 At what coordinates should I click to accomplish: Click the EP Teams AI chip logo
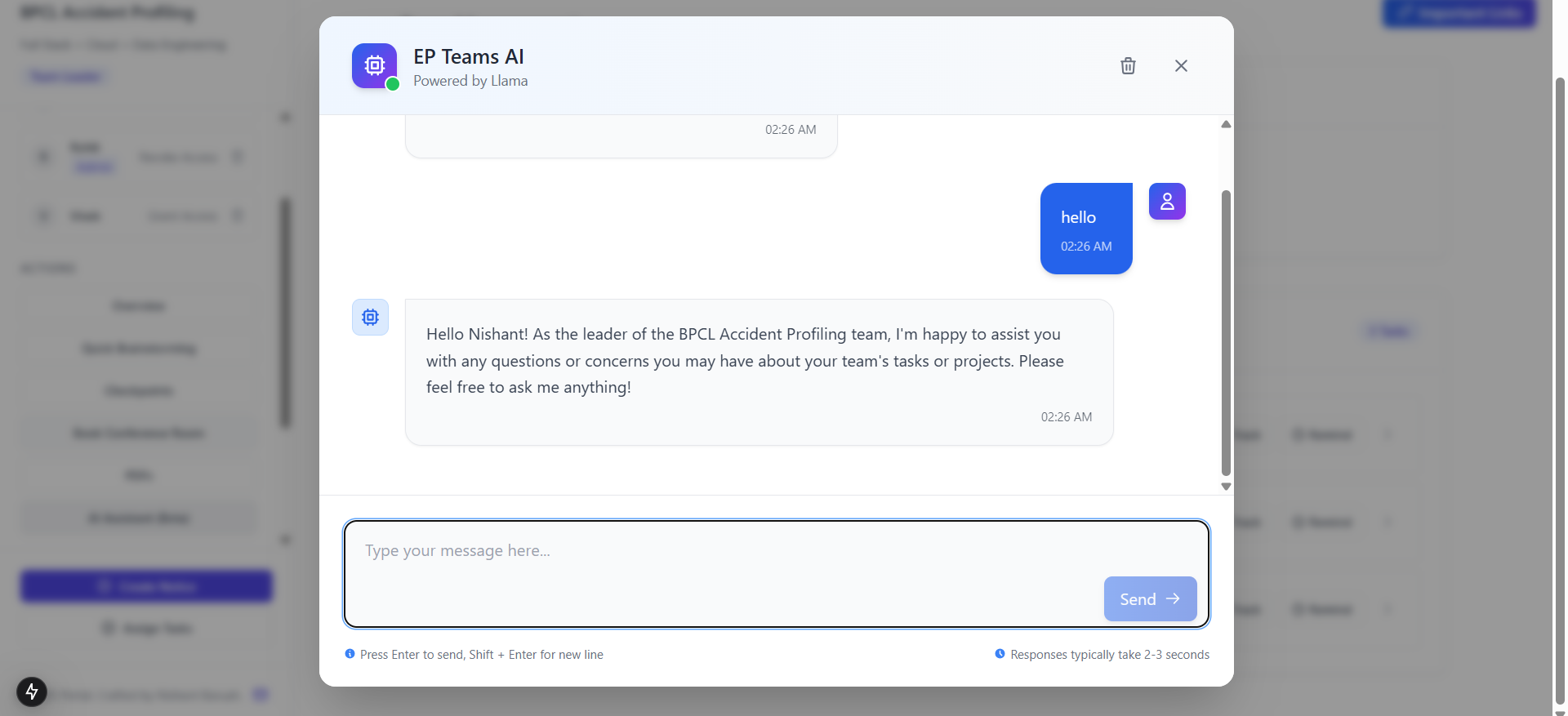[x=374, y=65]
